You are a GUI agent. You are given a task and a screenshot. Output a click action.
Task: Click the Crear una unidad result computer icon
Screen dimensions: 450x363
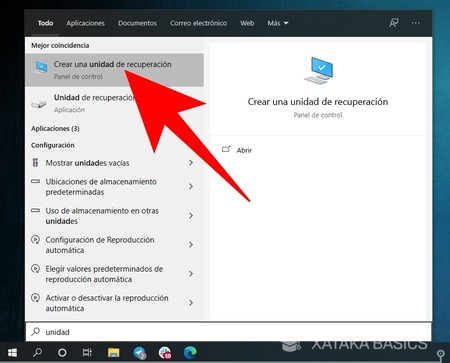click(40, 68)
